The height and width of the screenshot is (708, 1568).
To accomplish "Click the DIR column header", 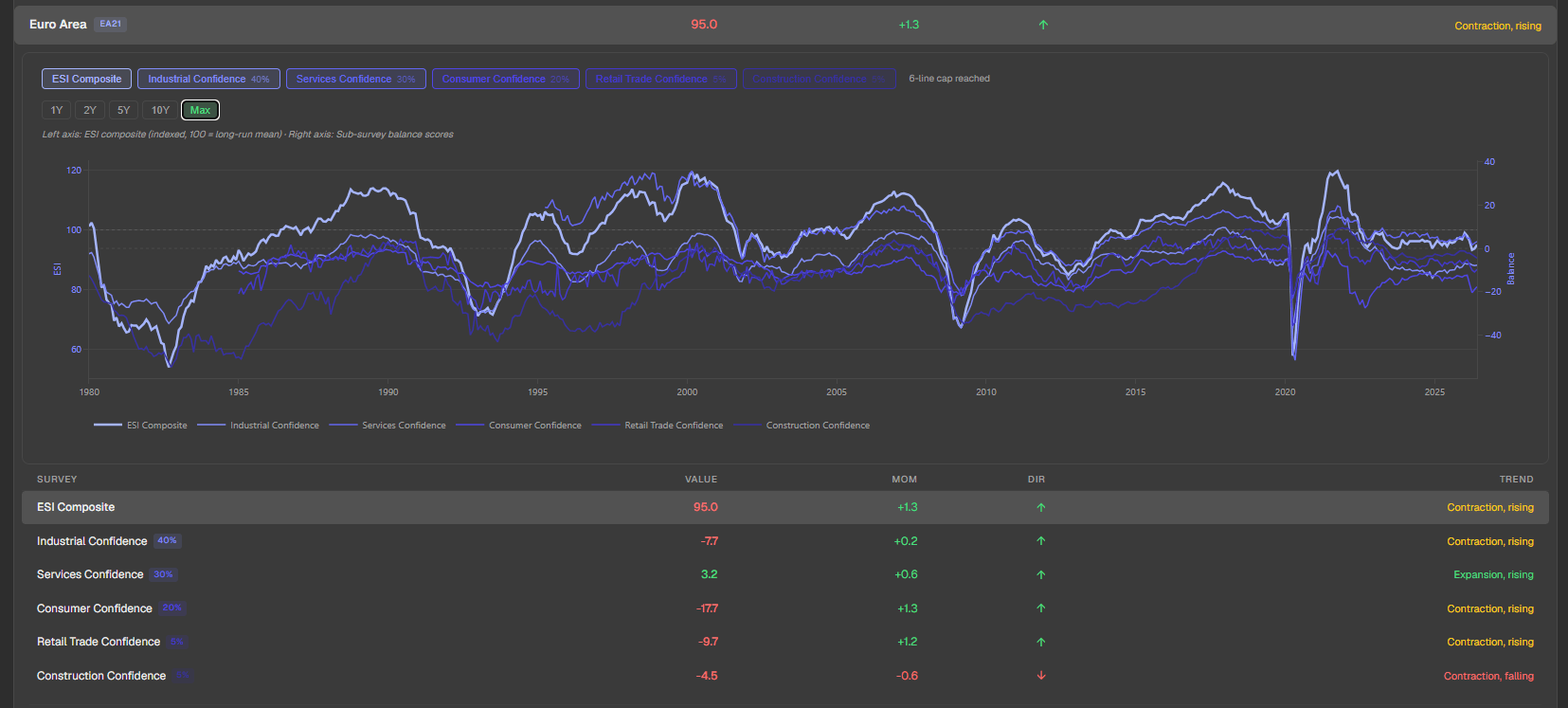I will click(x=1036, y=480).
